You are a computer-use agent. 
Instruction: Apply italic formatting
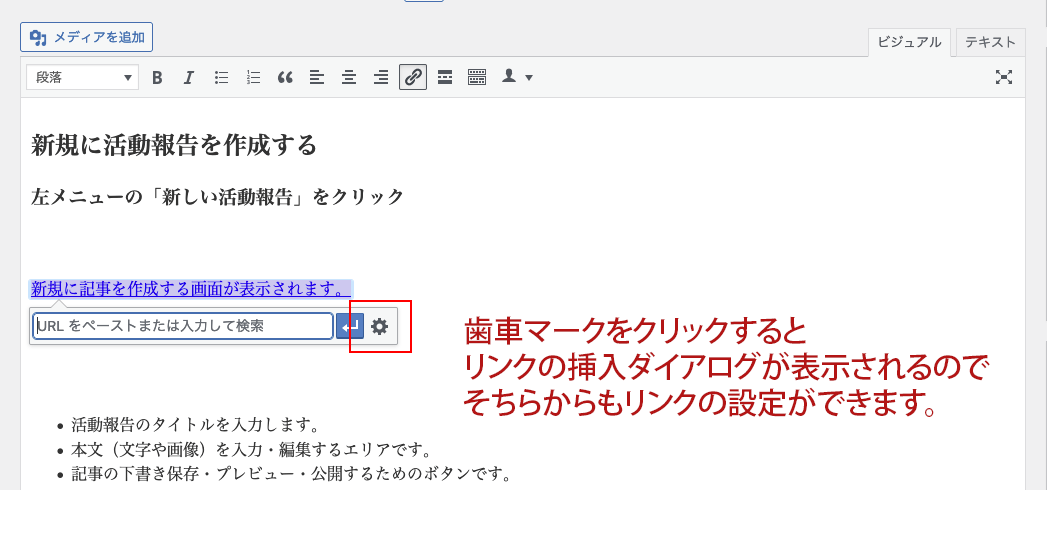[188, 77]
